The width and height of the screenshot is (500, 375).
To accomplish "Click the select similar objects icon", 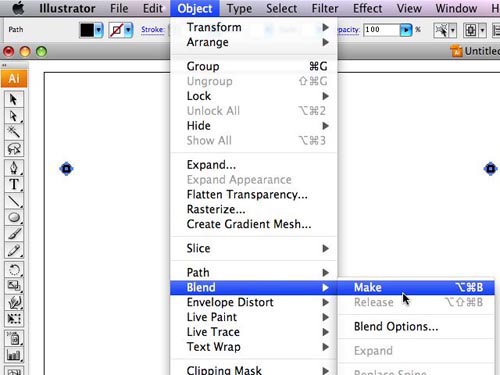I will [x=441, y=30].
